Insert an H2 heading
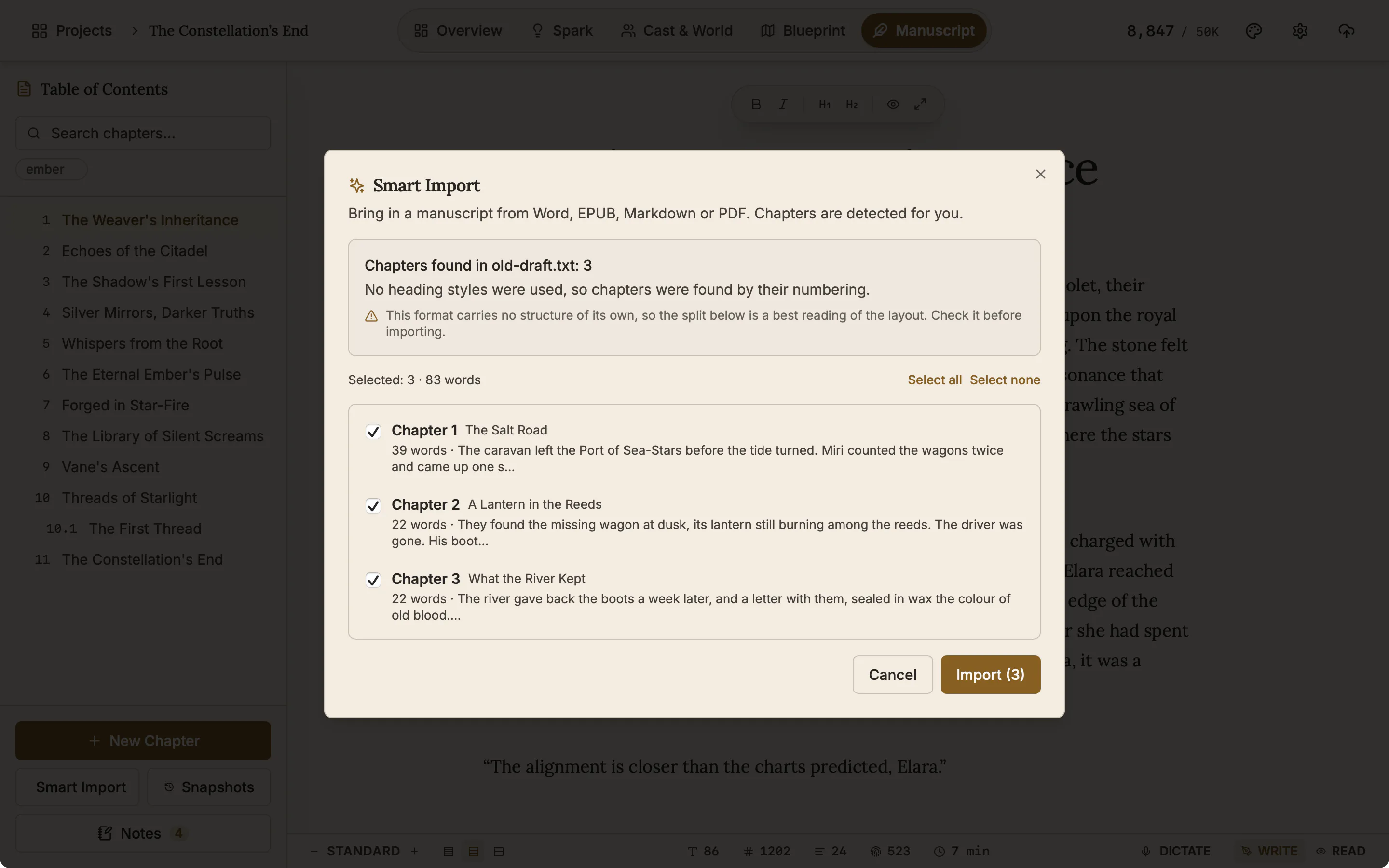Viewport: 1389px width, 868px height. [x=852, y=105]
